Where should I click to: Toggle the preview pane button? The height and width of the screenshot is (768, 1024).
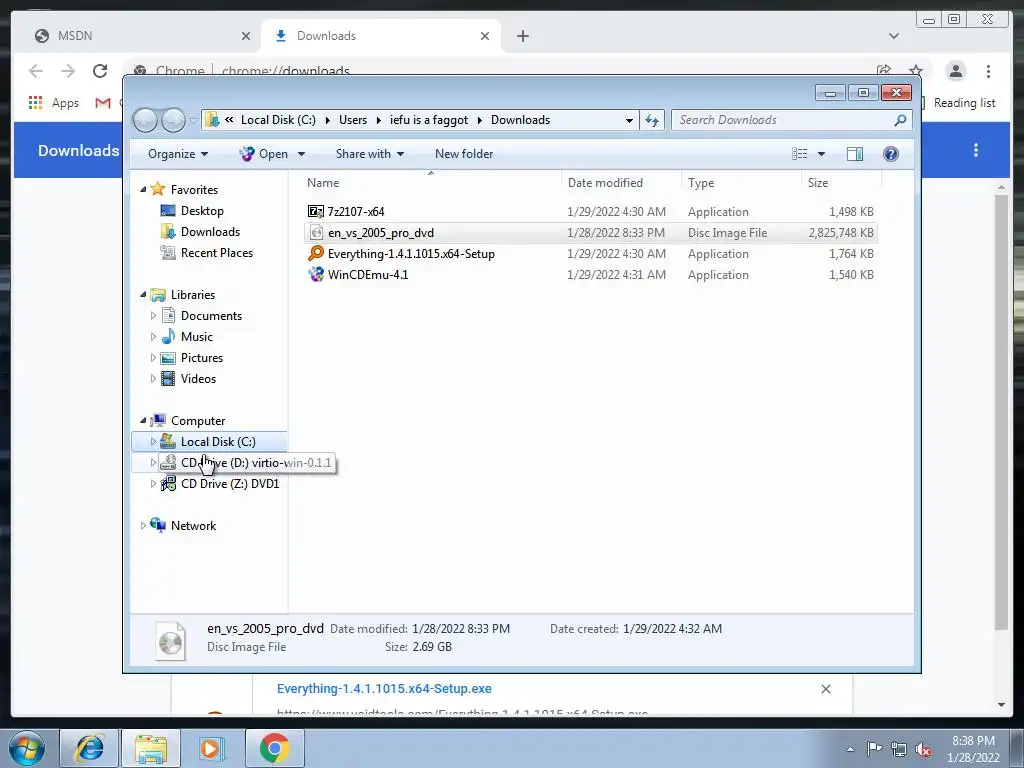[x=855, y=154]
